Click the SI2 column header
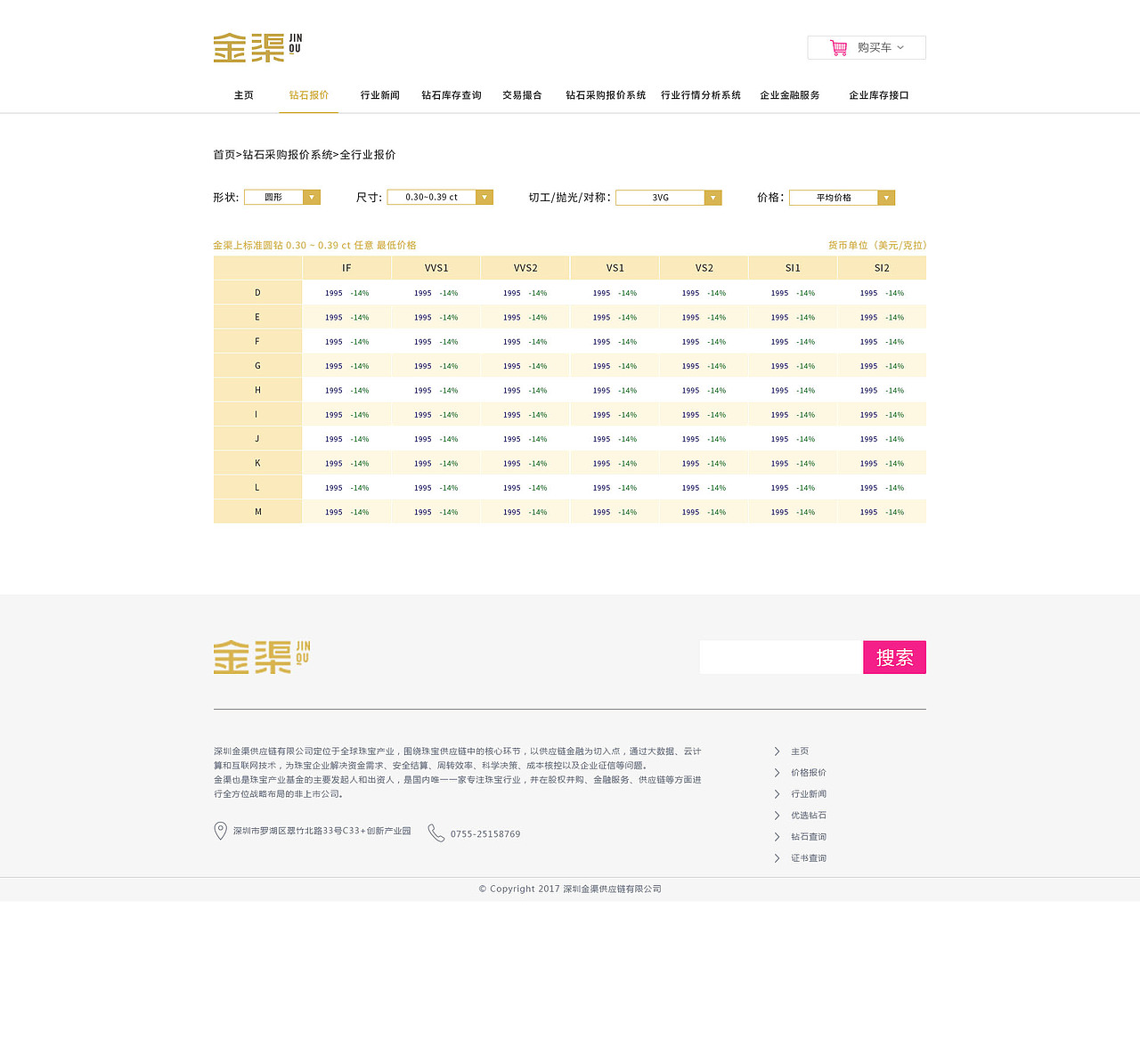Screen dimensions: 1140x1064 [x=882, y=268]
